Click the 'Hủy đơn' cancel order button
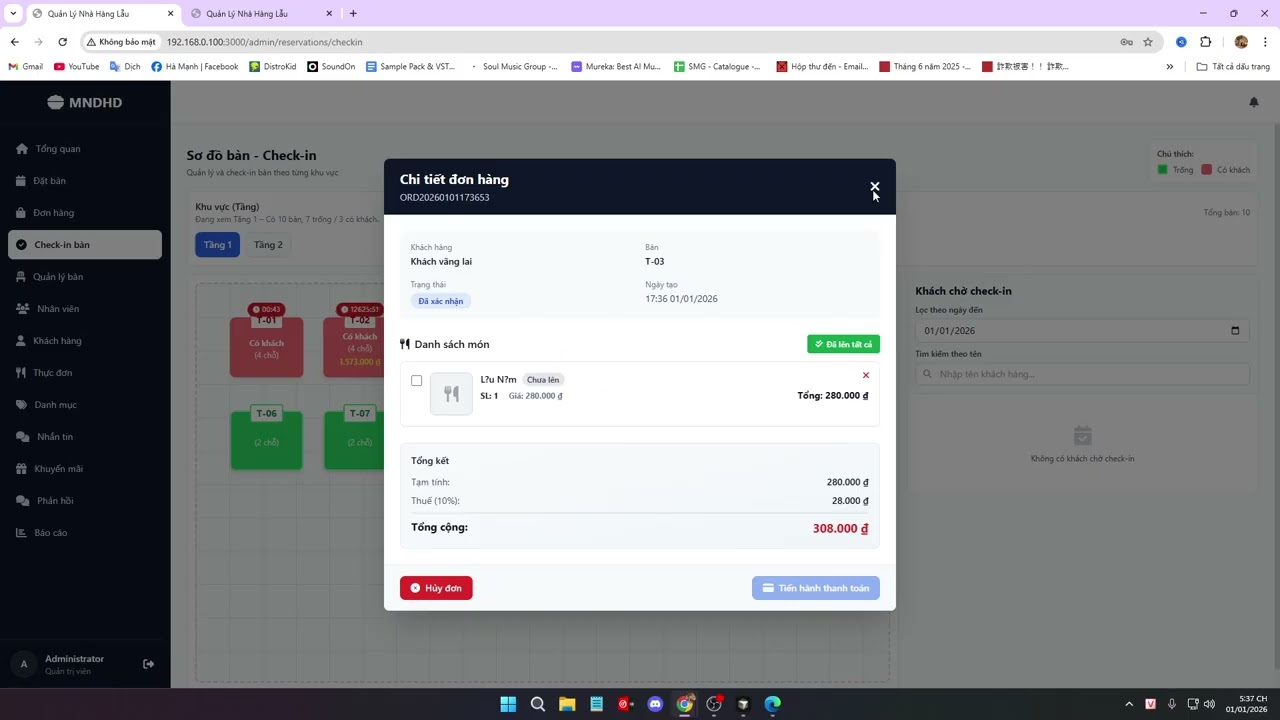 coord(436,588)
